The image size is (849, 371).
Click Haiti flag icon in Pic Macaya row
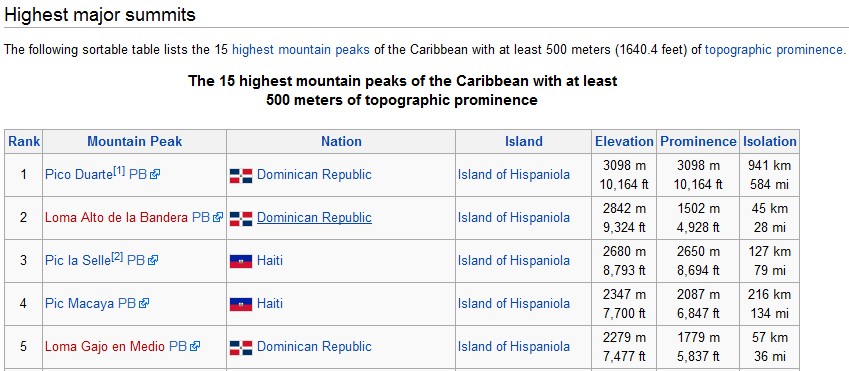coord(241,304)
